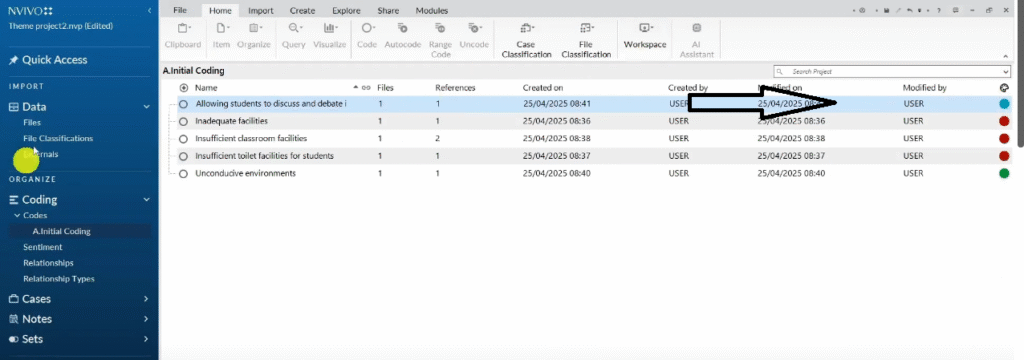Image resolution: width=1024 pixels, height=360 pixels.
Task: Sort by the References column header
Action: (455, 88)
